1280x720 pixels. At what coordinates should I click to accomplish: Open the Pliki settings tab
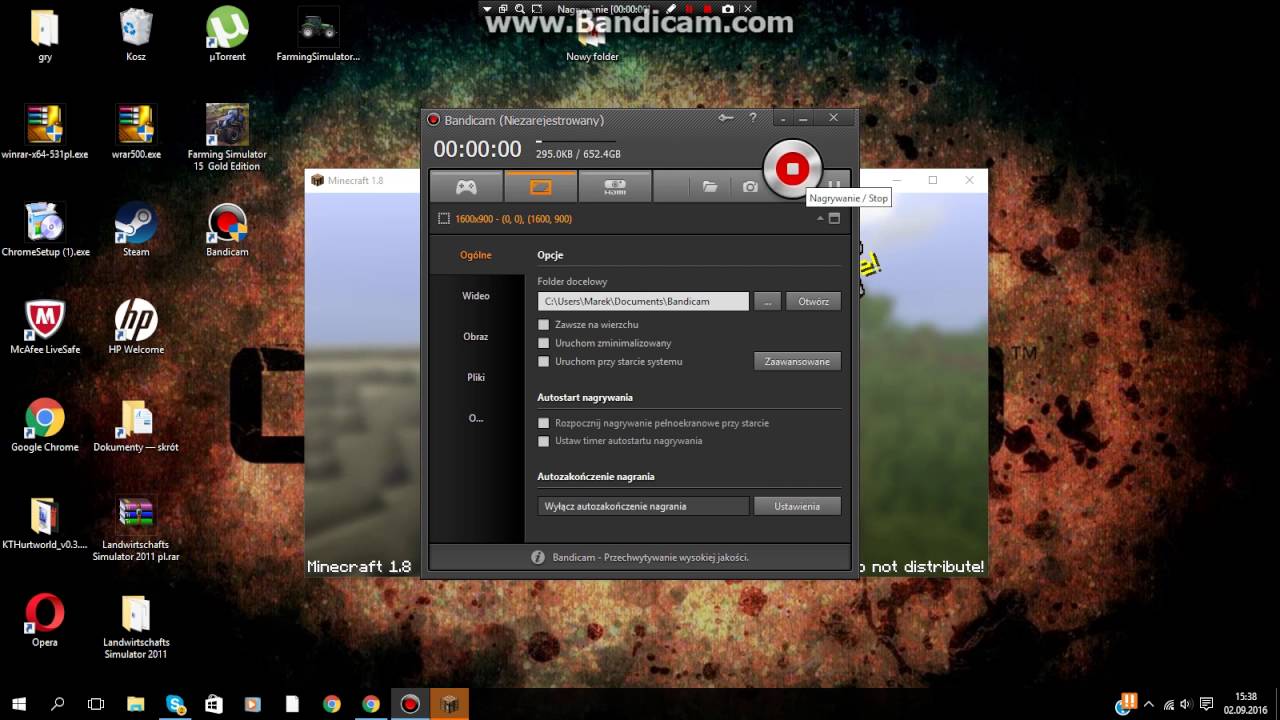pyautogui.click(x=476, y=378)
